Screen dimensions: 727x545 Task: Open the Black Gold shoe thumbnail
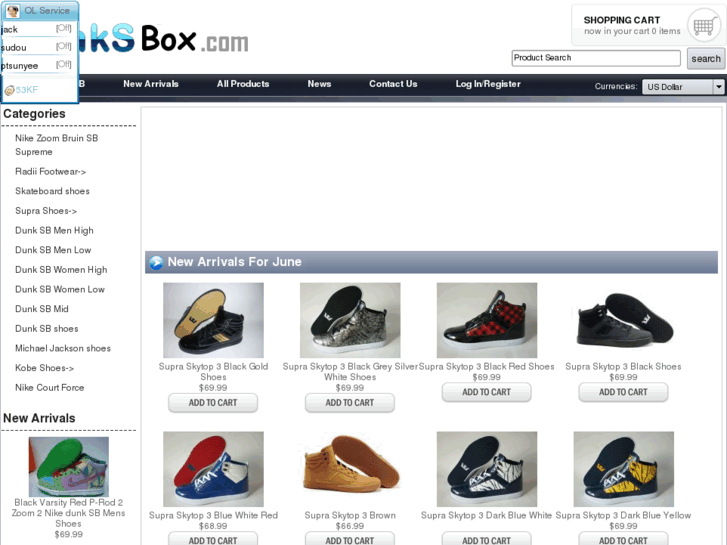pyautogui.click(x=213, y=321)
